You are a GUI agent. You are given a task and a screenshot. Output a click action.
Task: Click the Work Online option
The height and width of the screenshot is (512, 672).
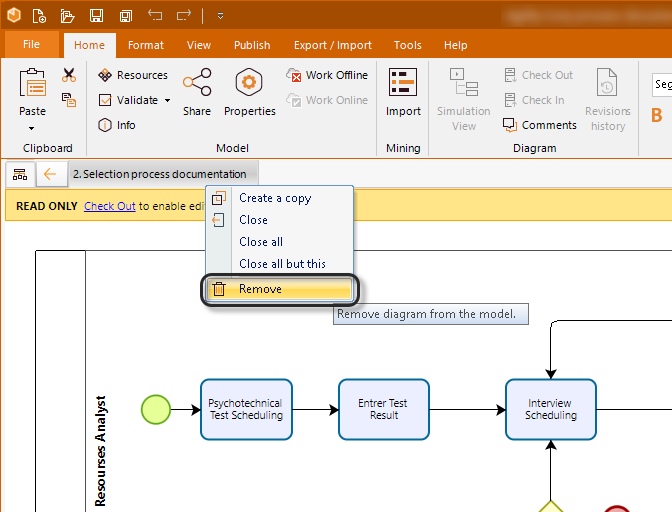pos(327,100)
